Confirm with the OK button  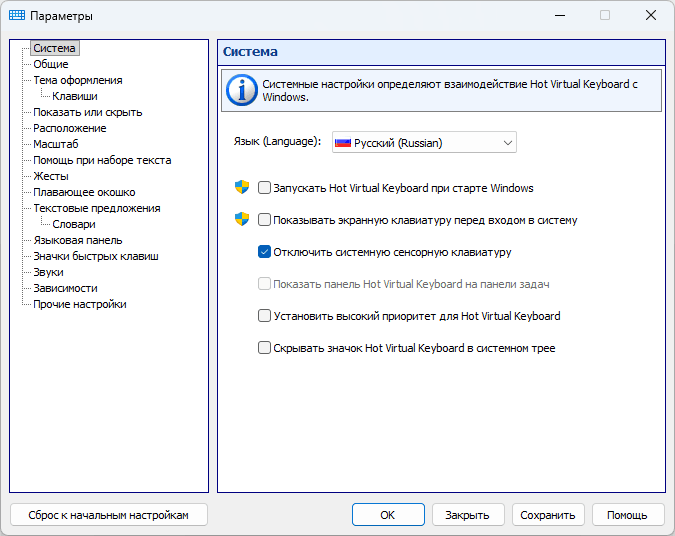point(388,515)
